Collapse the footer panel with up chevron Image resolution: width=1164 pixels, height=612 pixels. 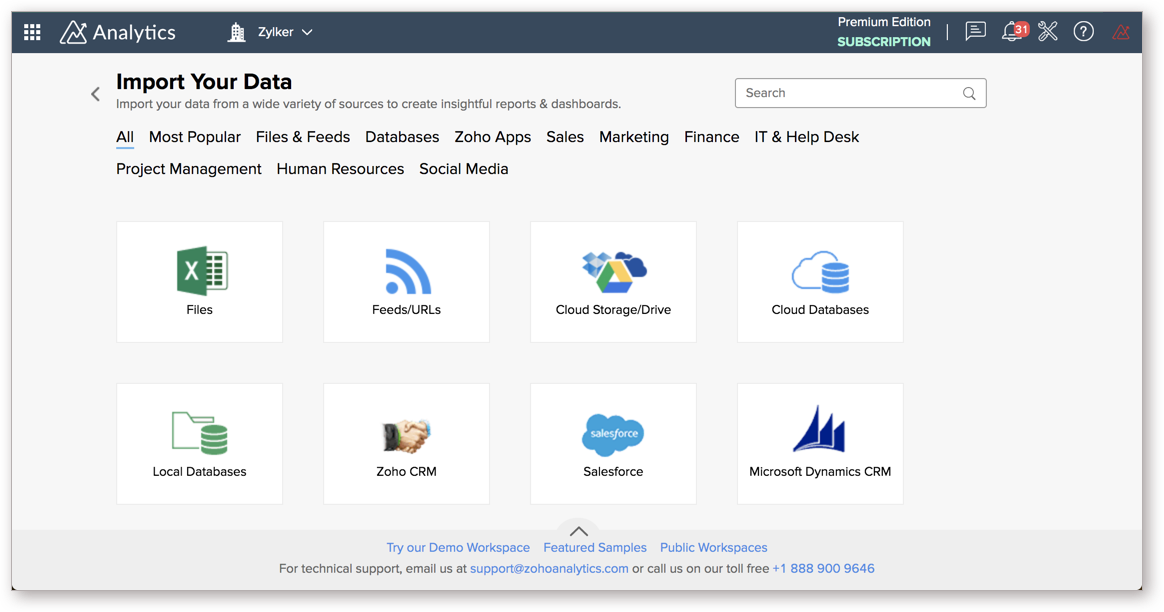click(579, 531)
